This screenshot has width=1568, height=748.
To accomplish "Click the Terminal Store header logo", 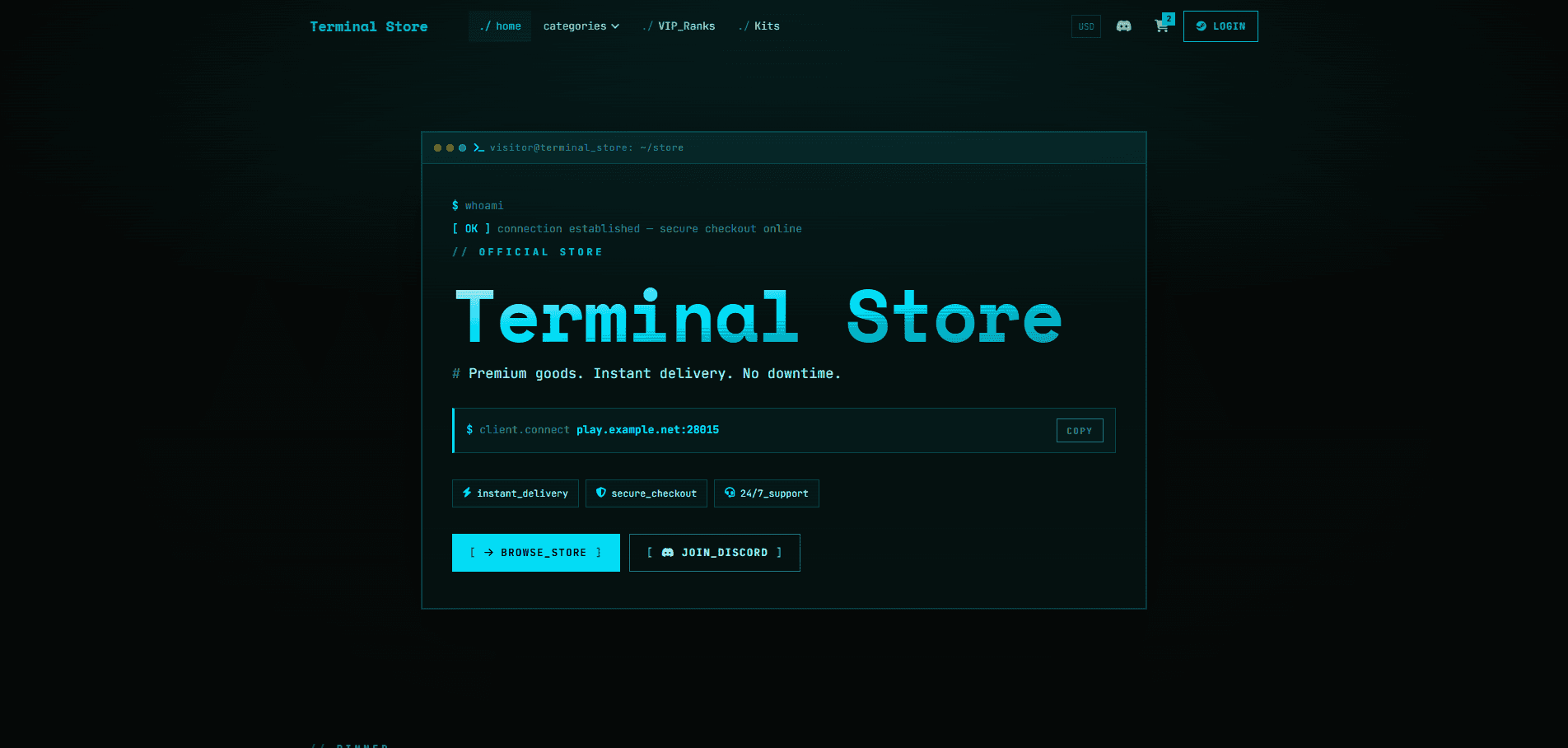I will [x=369, y=26].
